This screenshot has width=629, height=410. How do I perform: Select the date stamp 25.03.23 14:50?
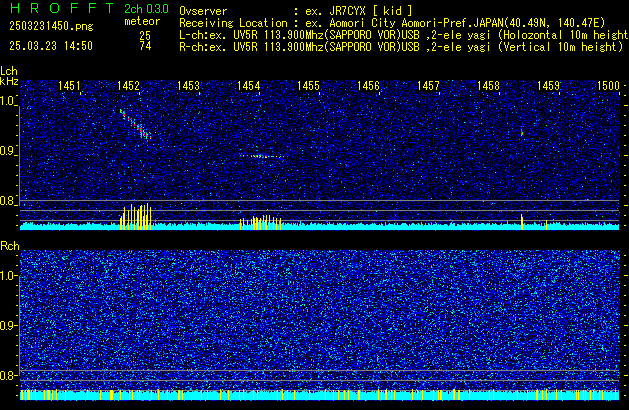coord(51,46)
